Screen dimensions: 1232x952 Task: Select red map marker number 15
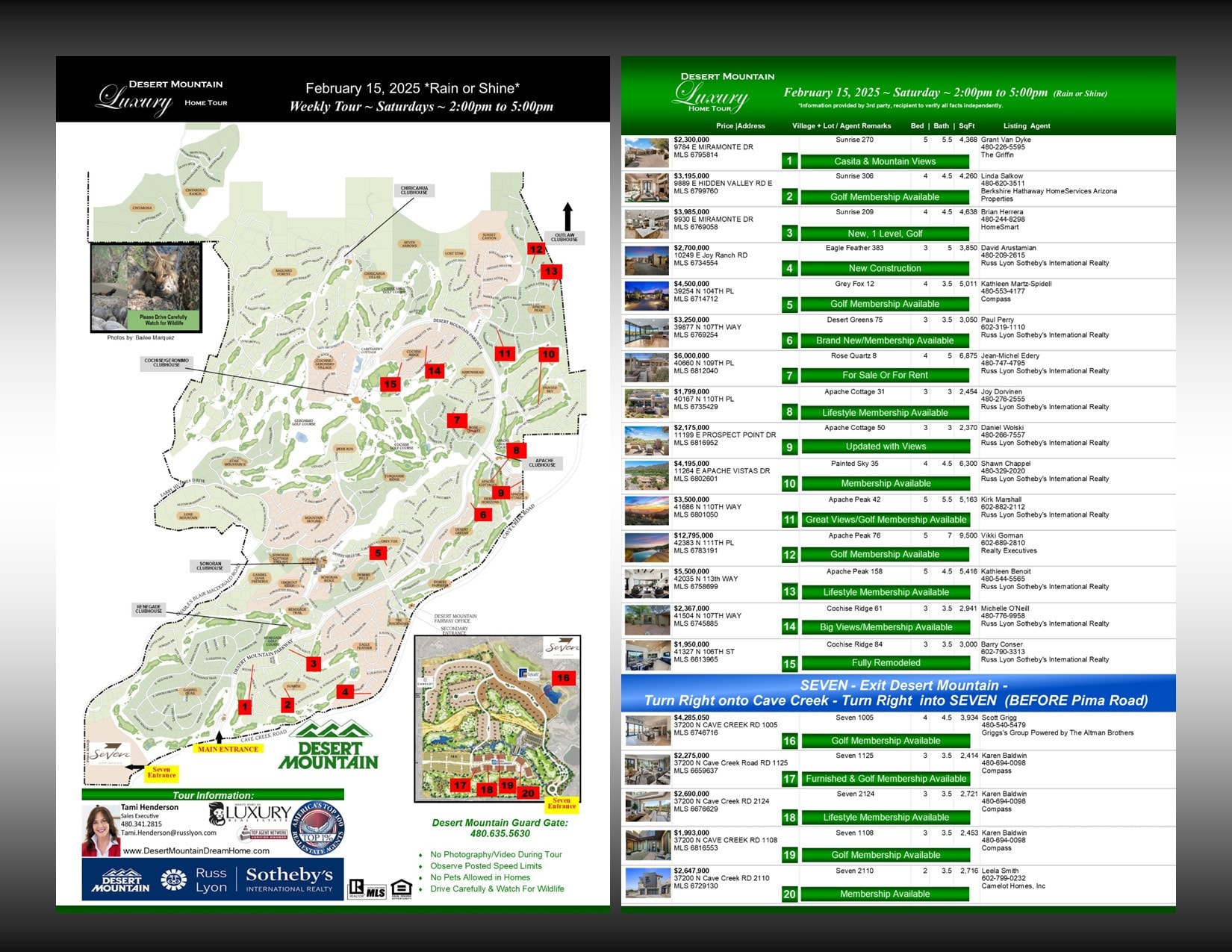[x=390, y=384]
